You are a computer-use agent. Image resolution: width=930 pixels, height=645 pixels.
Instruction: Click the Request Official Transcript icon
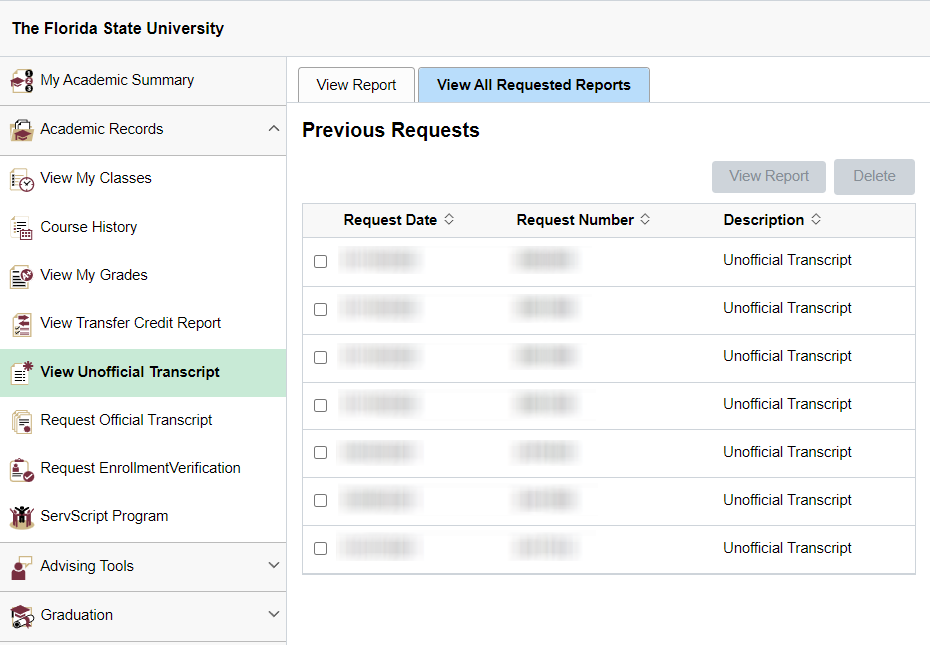coord(22,420)
